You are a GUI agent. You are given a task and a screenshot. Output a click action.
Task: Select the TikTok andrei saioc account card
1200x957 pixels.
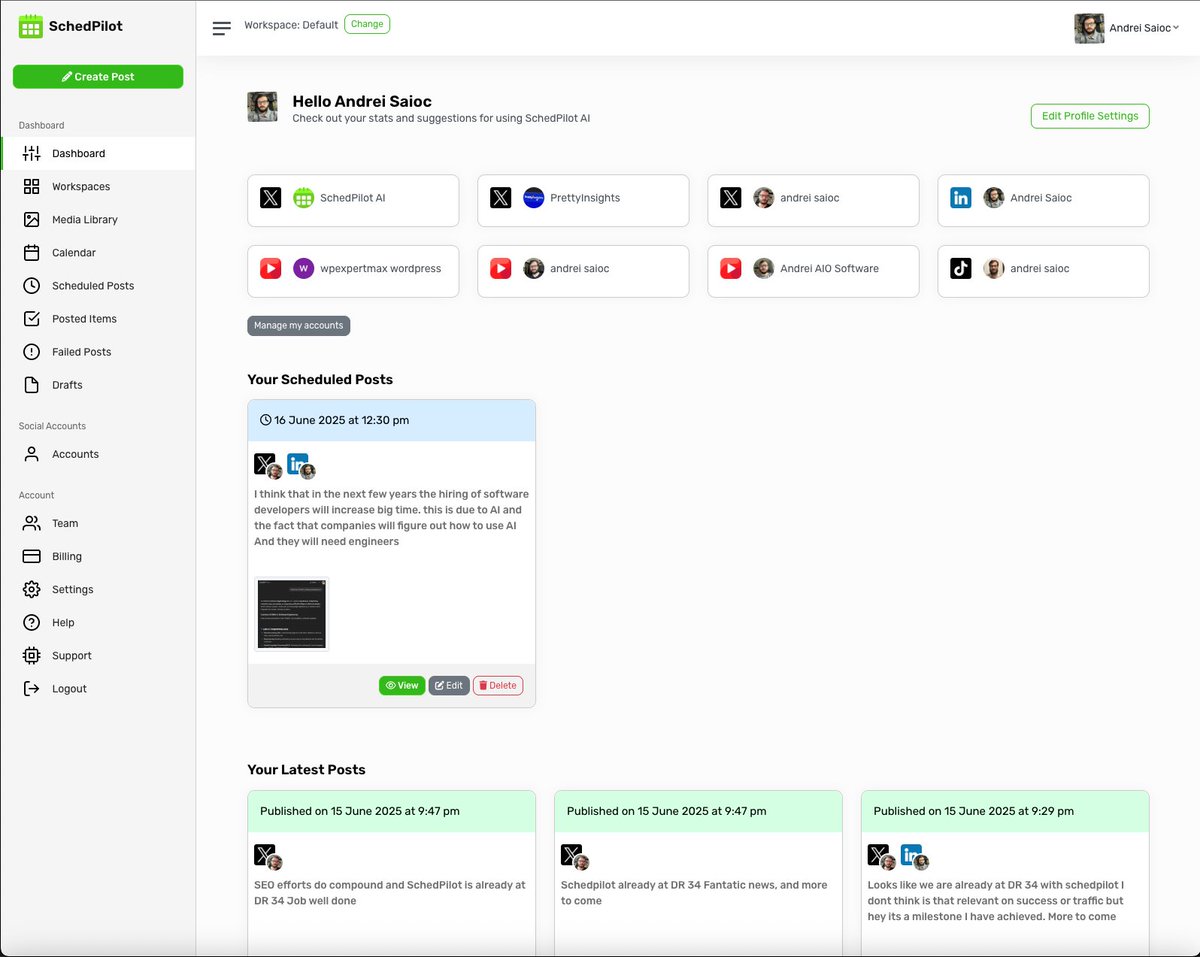coord(1042,269)
